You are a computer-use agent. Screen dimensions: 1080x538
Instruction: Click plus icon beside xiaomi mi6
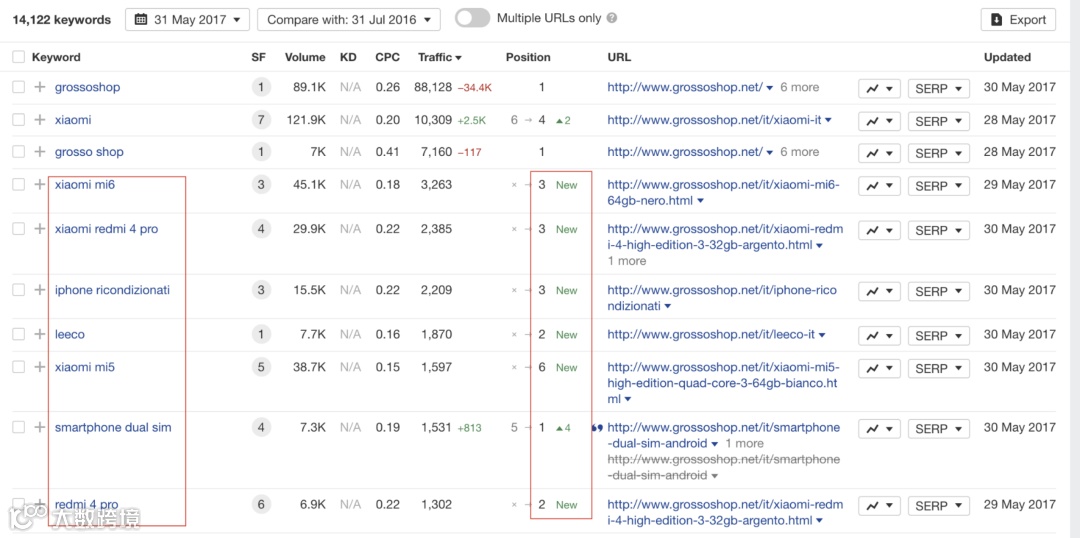tap(40, 185)
